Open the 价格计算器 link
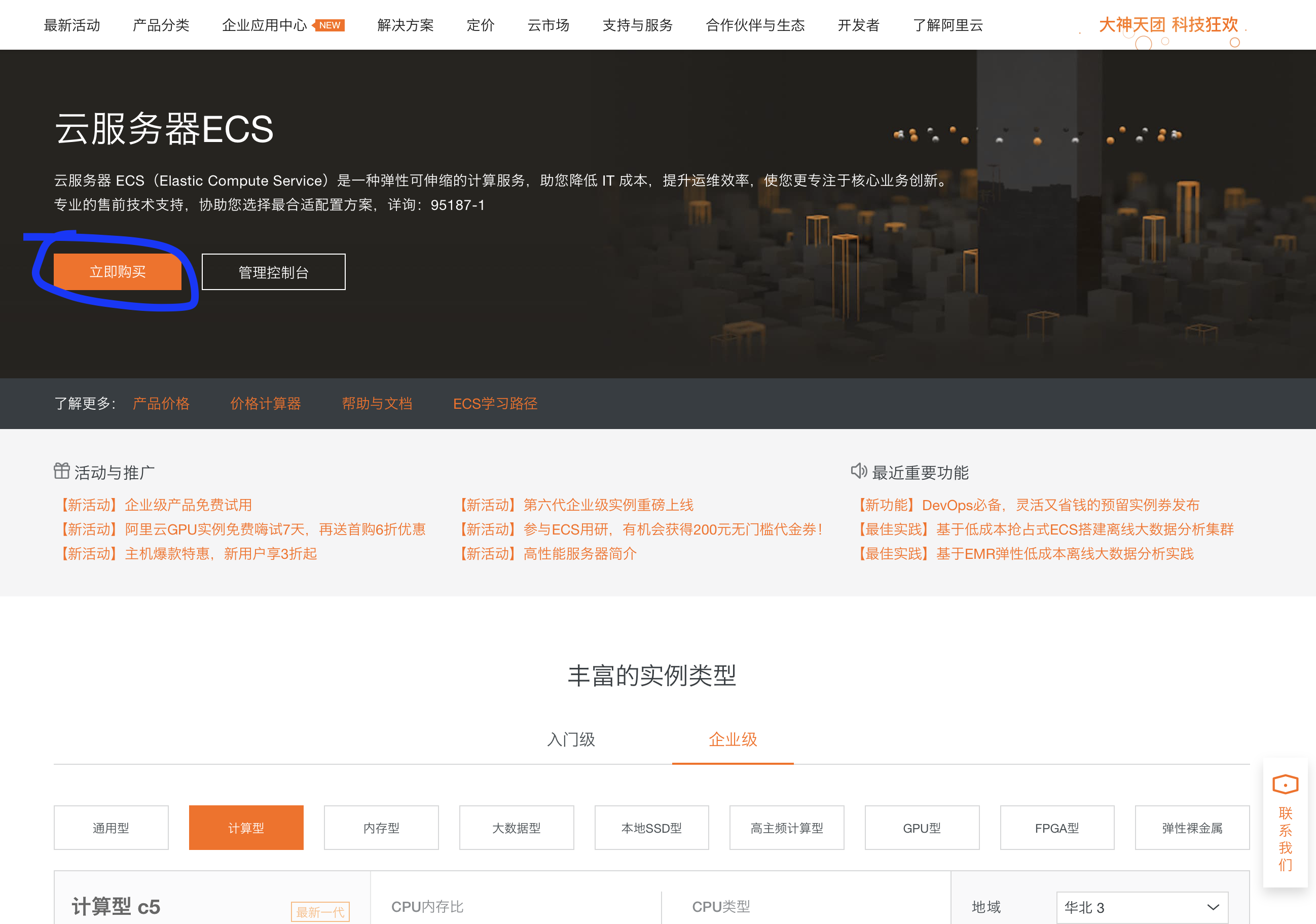 [266, 403]
